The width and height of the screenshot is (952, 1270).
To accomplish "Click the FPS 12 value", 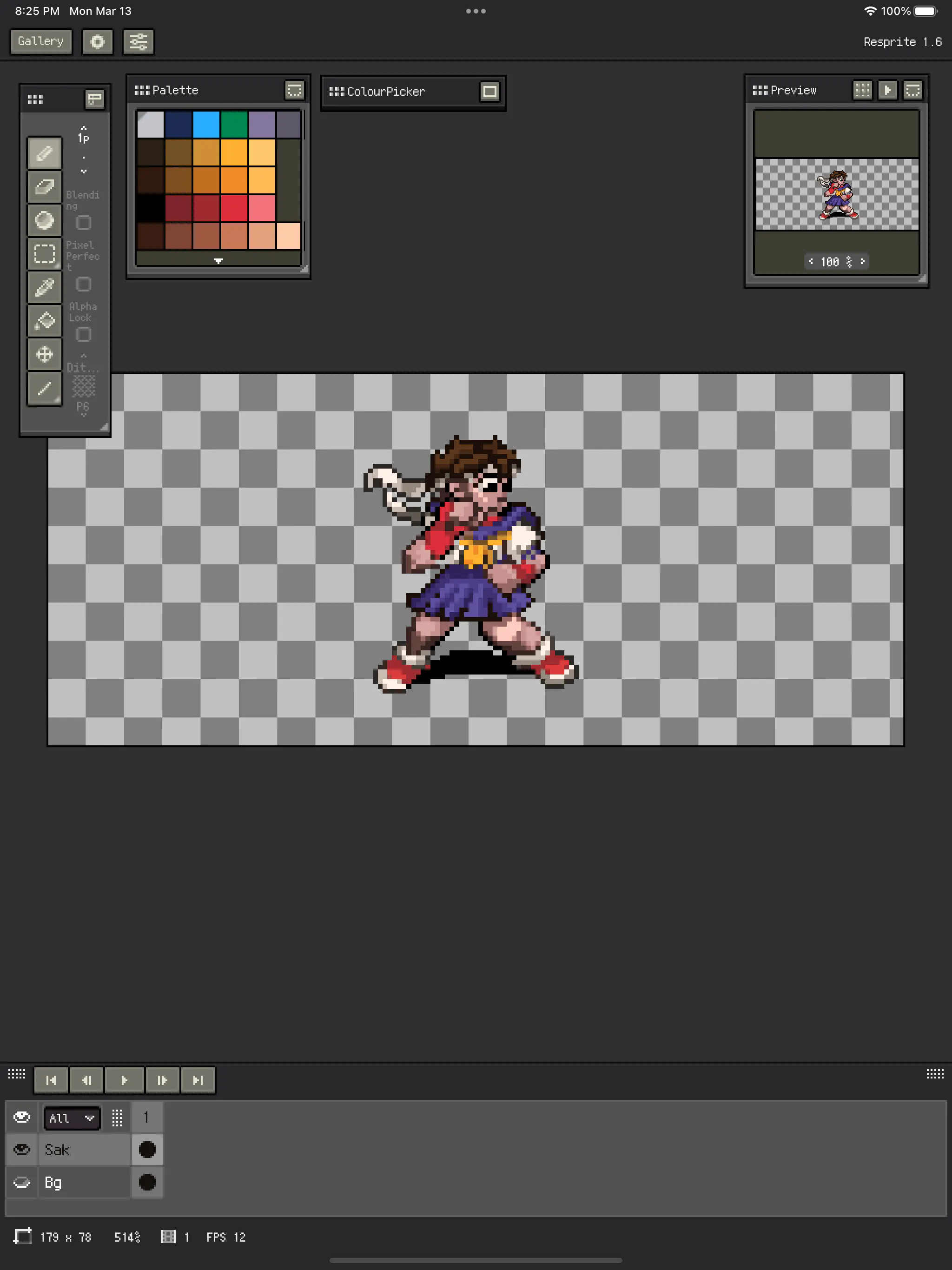I will (x=225, y=1237).
